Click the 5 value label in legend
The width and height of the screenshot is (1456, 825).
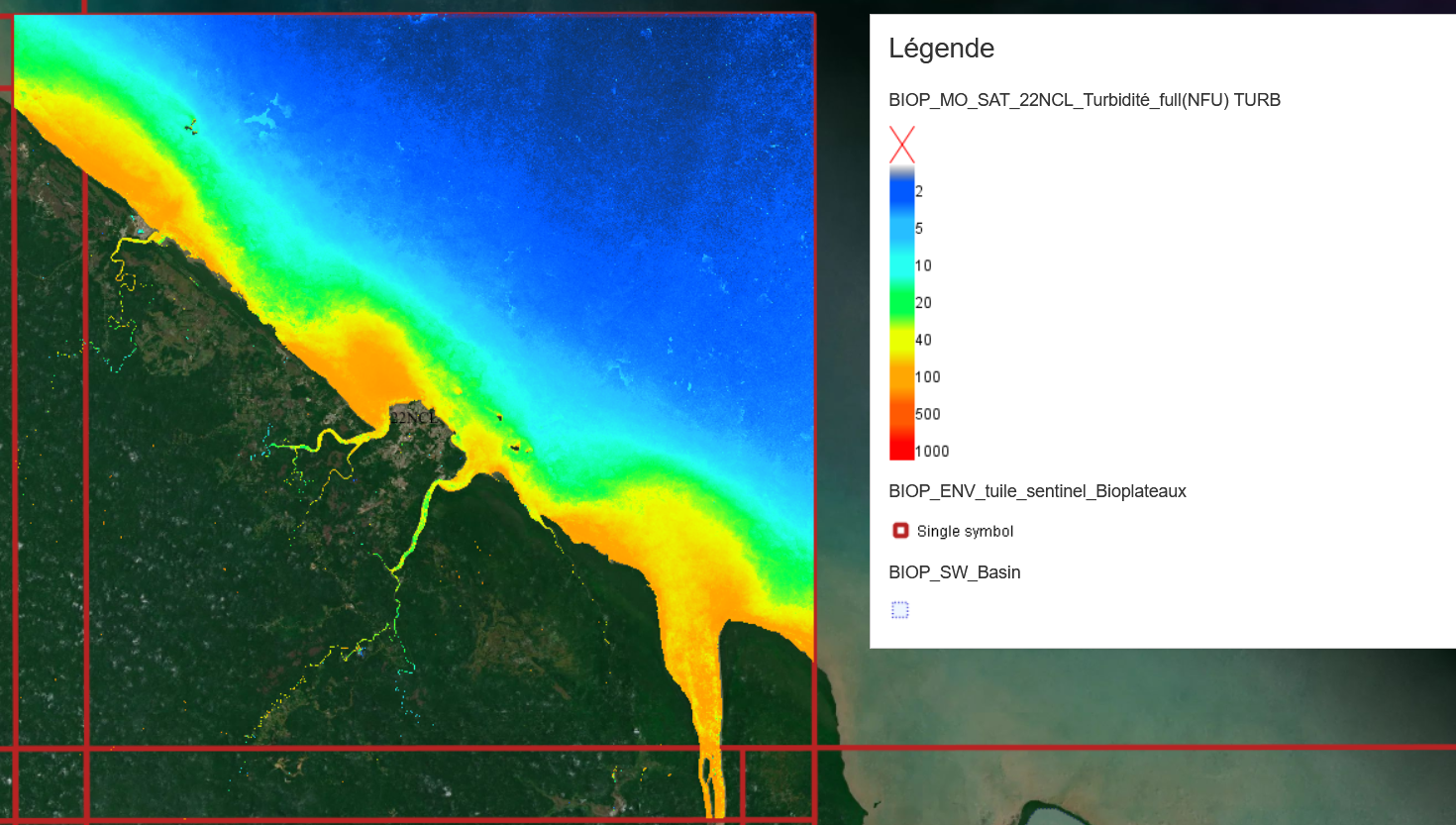(919, 229)
